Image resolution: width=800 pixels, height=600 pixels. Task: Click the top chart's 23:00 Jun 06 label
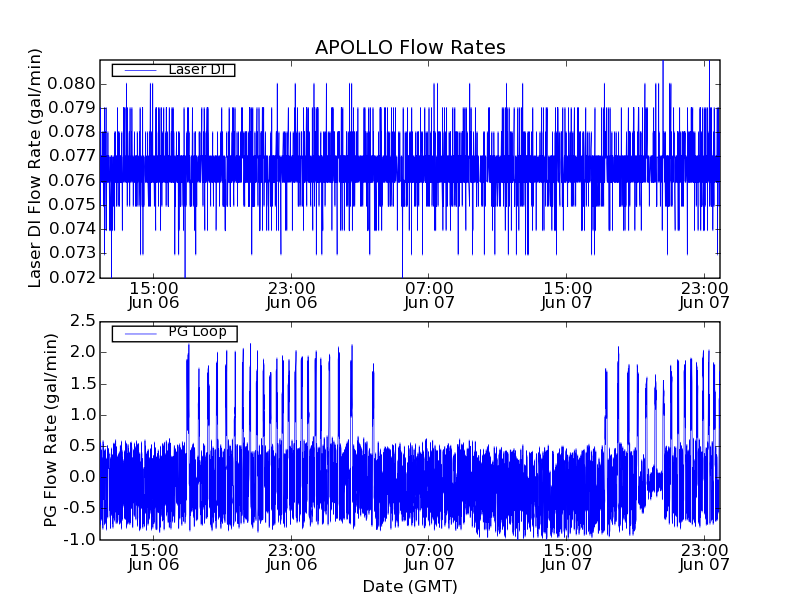[291, 296]
